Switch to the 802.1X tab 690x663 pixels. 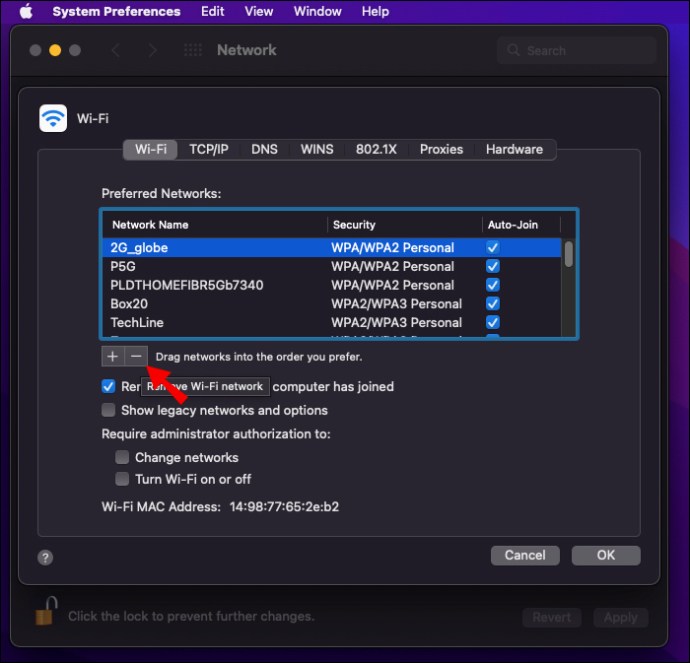click(x=376, y=150)
